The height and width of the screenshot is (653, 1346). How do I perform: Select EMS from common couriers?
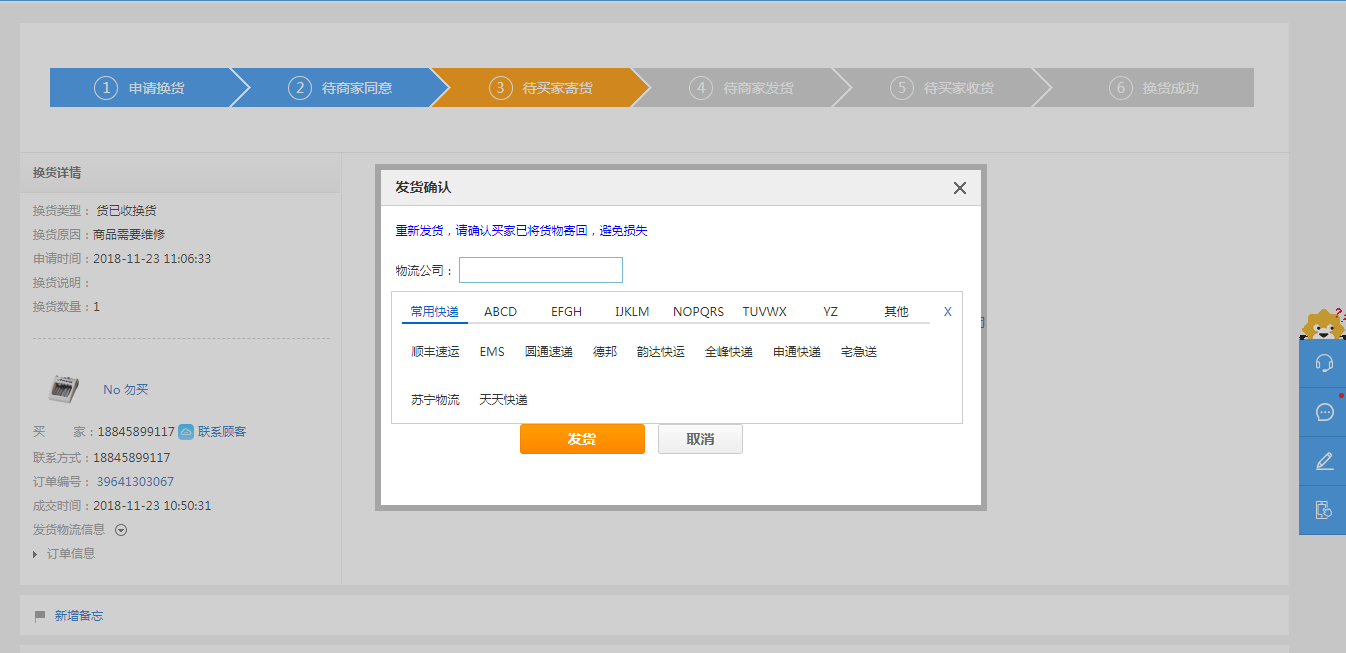(492, 352)
